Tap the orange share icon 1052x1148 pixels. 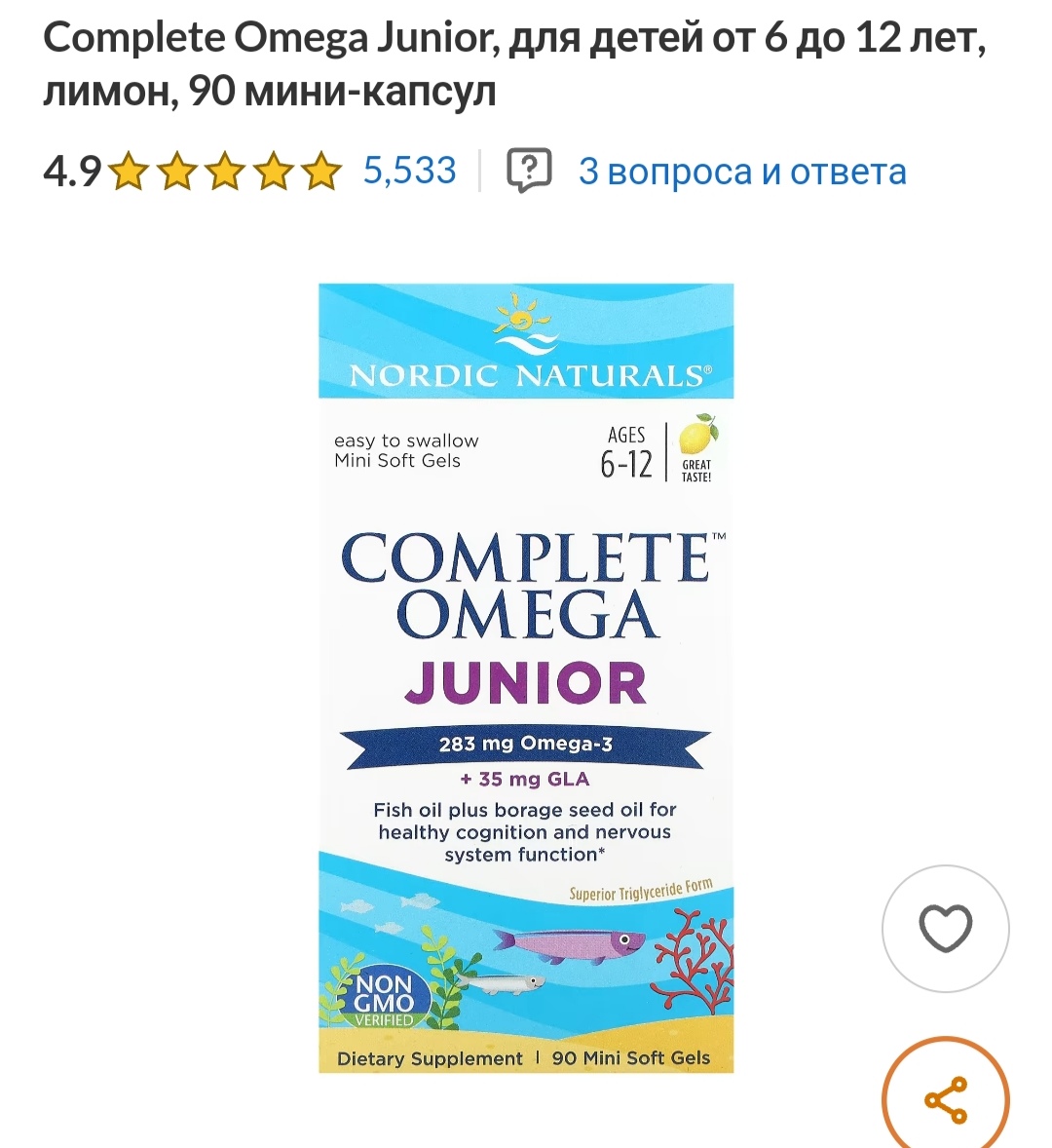945,1098
